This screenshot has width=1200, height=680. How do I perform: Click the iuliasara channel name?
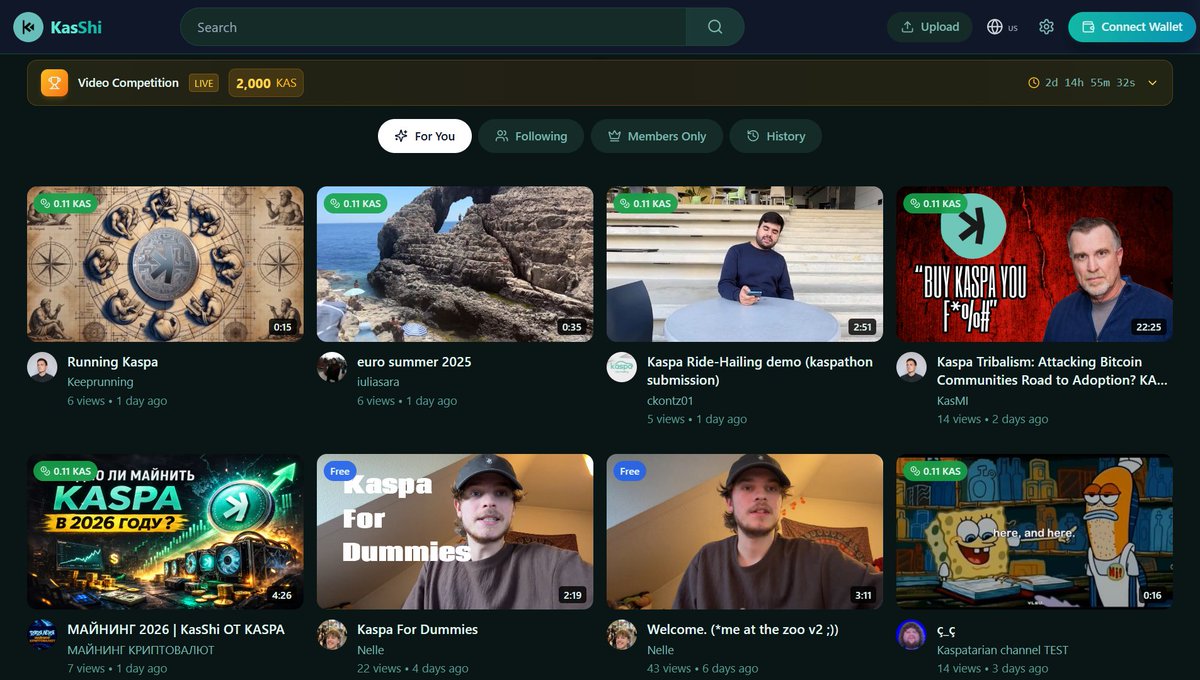click(x=378, y=382)
